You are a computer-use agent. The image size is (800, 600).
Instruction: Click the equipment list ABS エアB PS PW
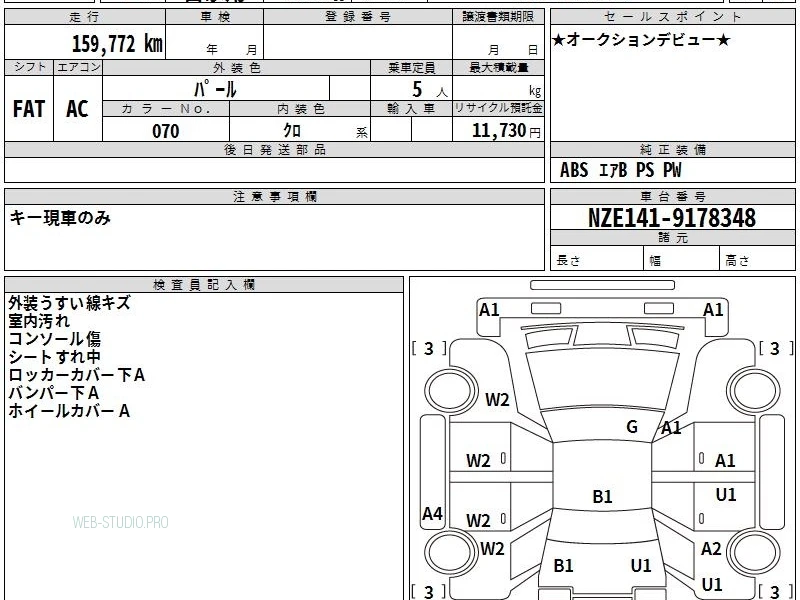pyautogui.click(x=620, y=170)
